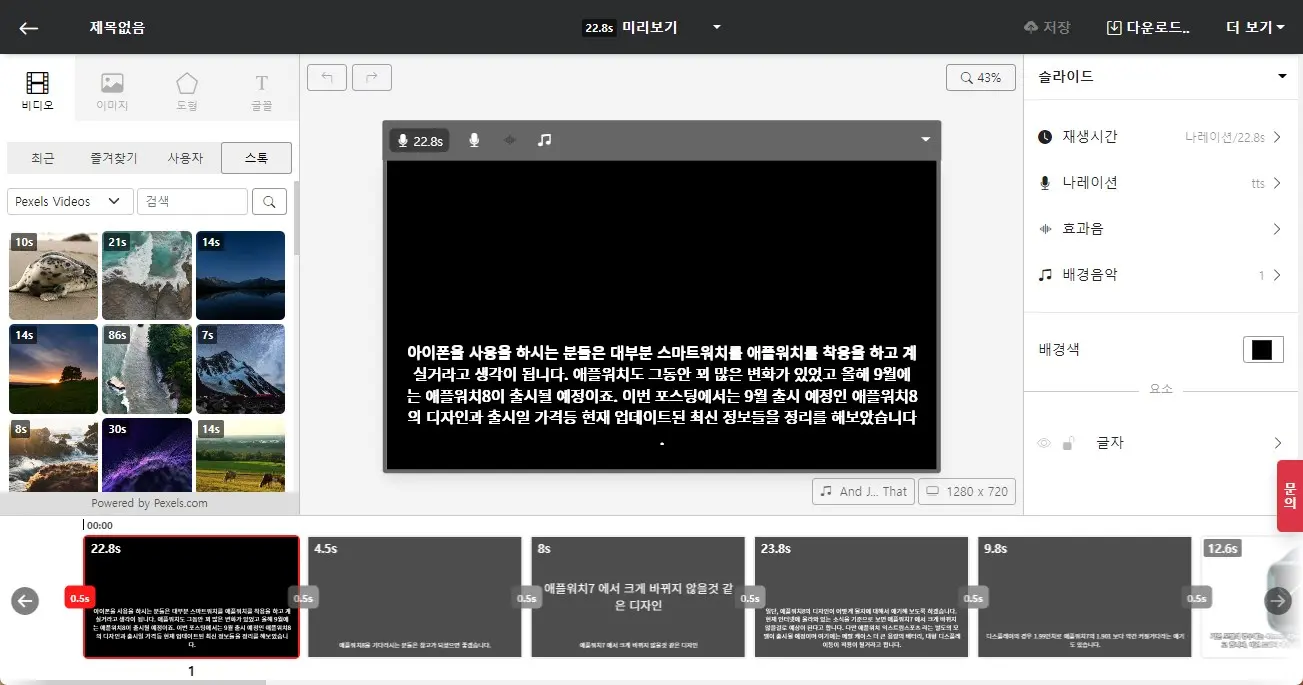Click the music note icon on slide header
Screen dimensions: 1303x685
[x=544, y=141]
